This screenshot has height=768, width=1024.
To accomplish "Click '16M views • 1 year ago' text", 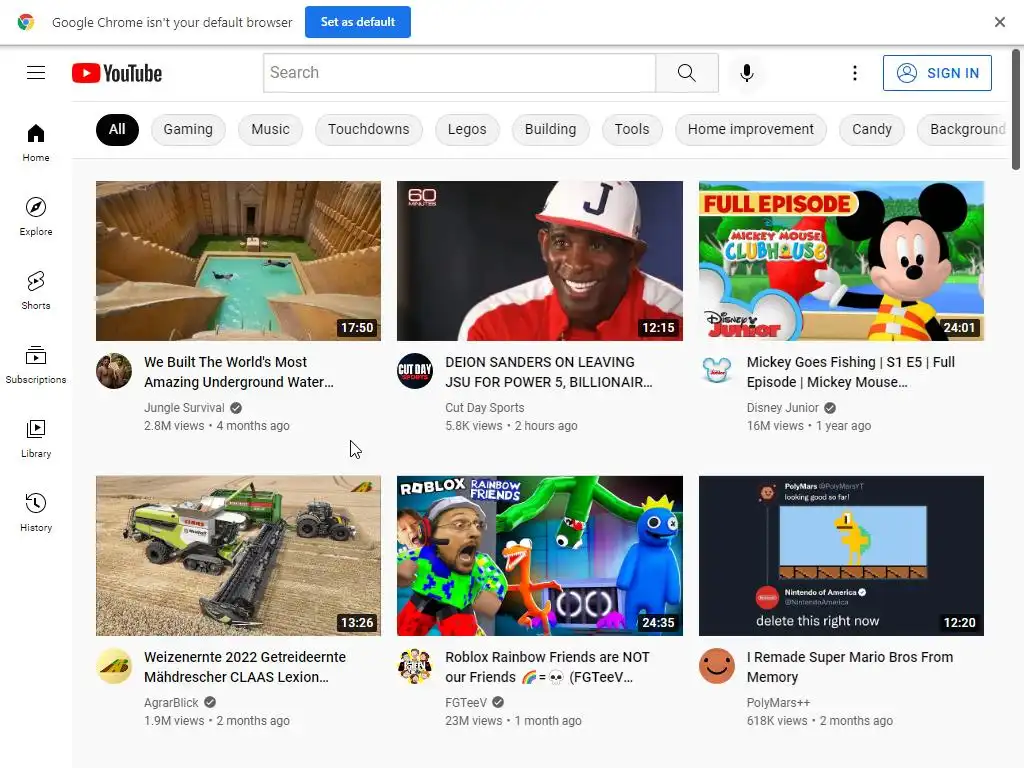I will tap(808, 426).
